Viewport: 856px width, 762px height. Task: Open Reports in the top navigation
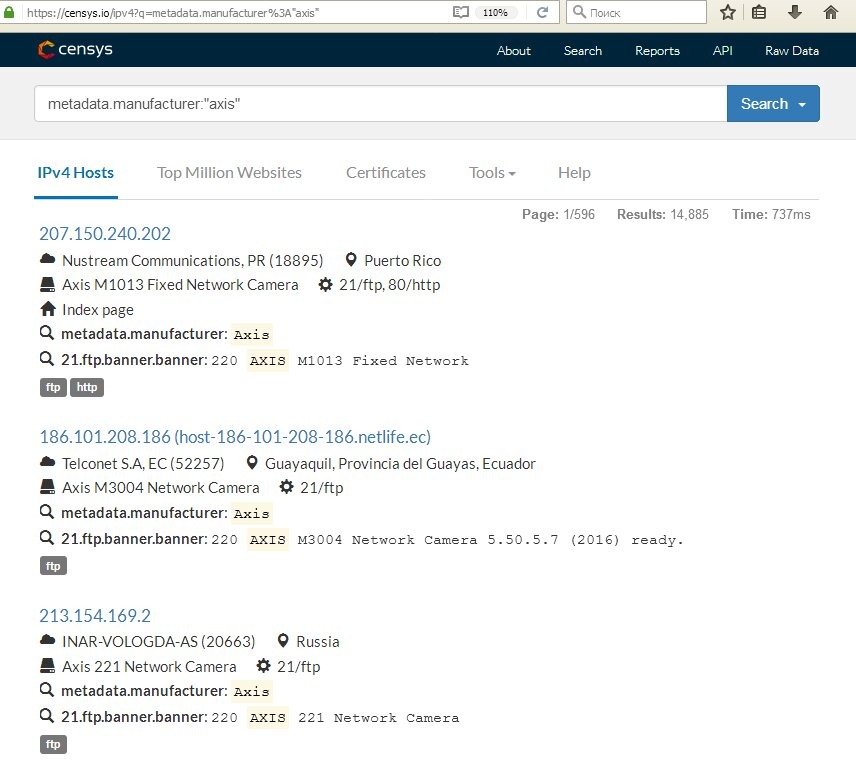click(x=657, y=51)
